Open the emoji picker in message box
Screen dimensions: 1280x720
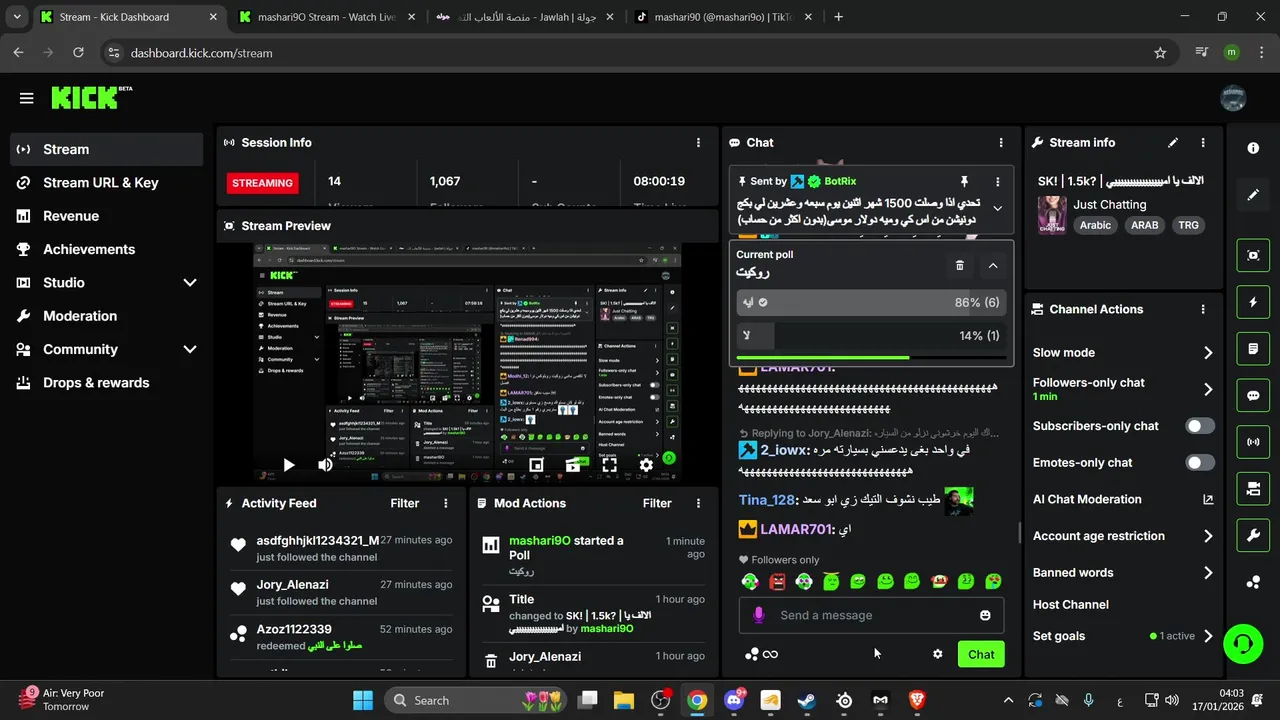tap(985, 615)
